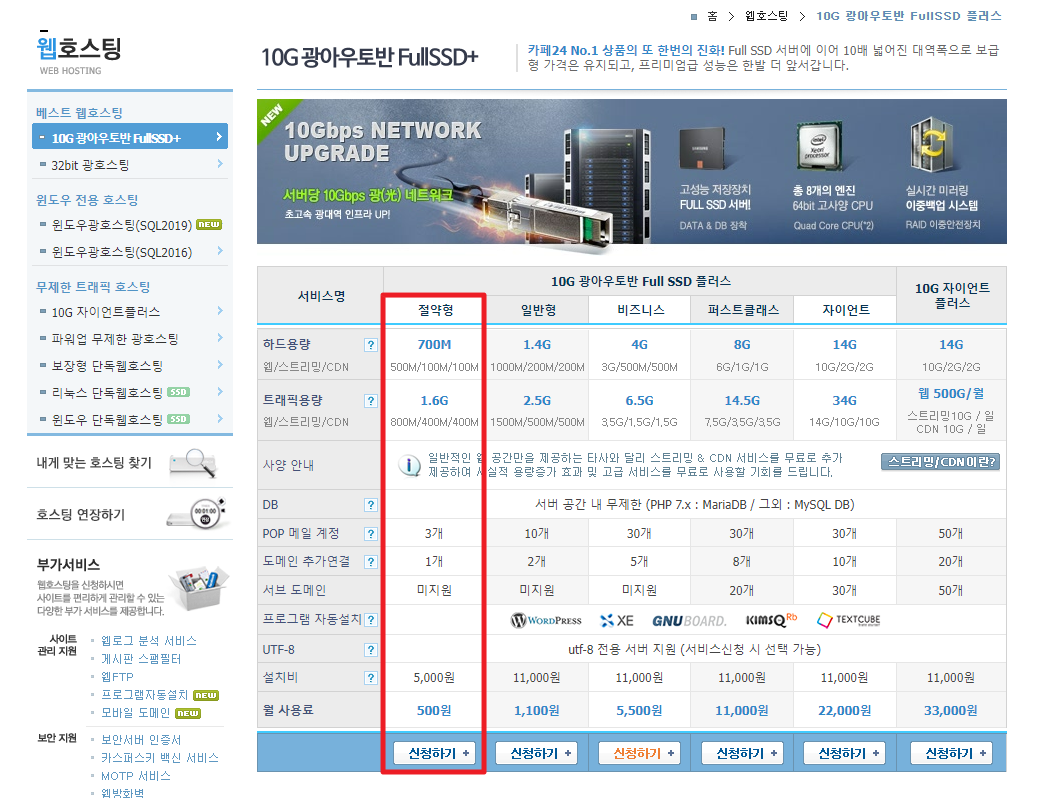Open 웹로그 분석 서비스 link

(x=149, y=641)
